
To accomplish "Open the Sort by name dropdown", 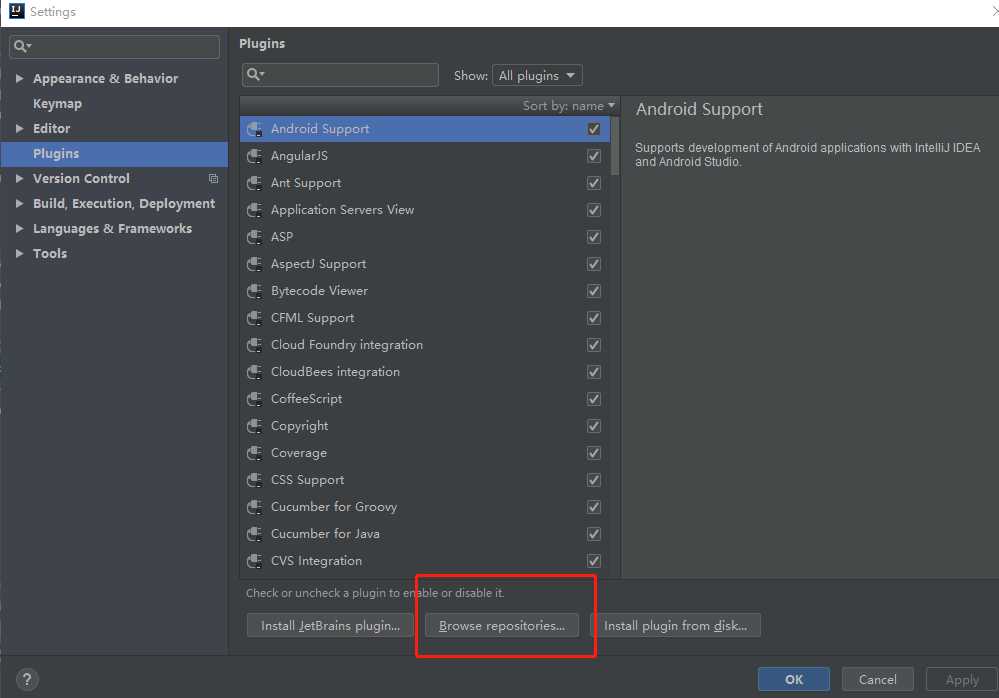I will pyautogui.click(x=568, y=106).
